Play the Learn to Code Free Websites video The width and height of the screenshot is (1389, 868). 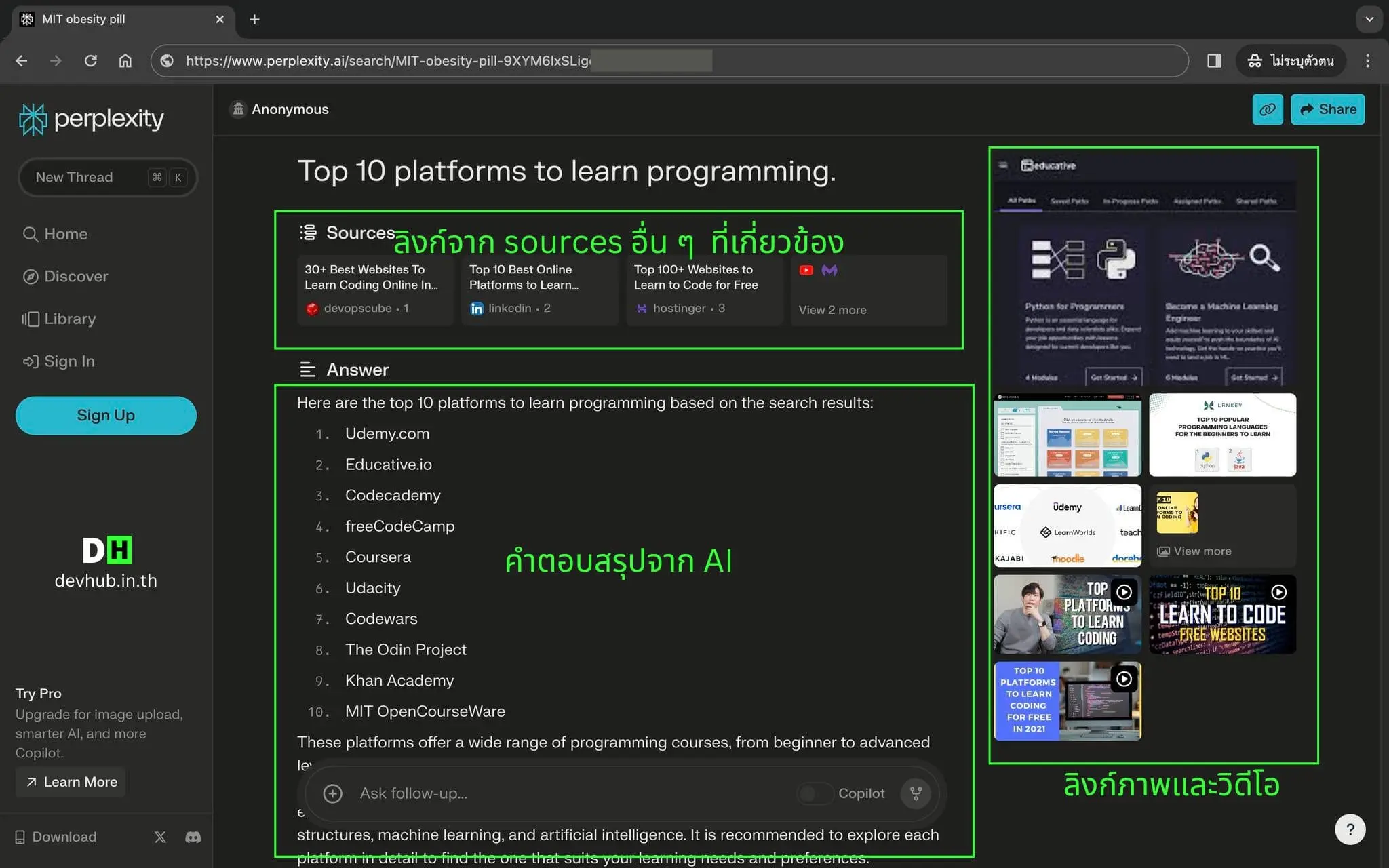coord(1222,614)
